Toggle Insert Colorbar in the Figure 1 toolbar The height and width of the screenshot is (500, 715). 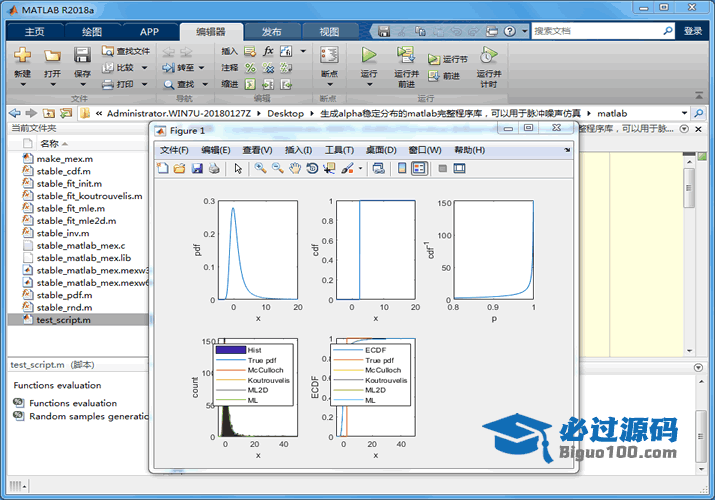pyautogui.click(x=402, y=168)
